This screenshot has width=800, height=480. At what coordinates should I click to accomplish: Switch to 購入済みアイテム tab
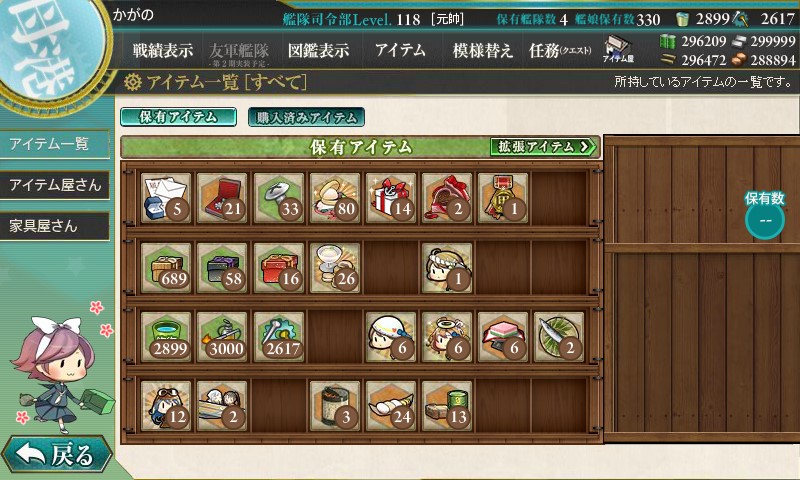[x=306, y=117]
